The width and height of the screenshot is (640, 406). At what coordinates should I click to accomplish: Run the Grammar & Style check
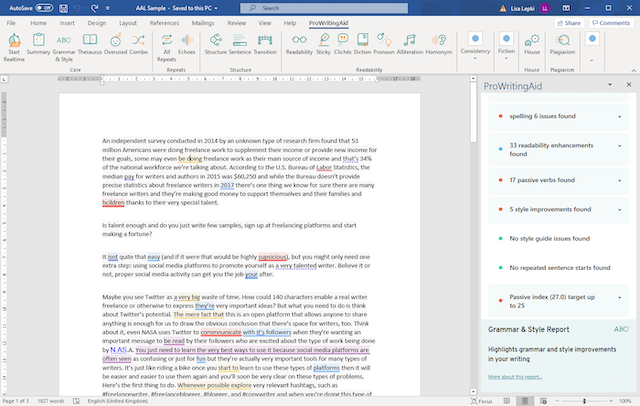point(64,48)
